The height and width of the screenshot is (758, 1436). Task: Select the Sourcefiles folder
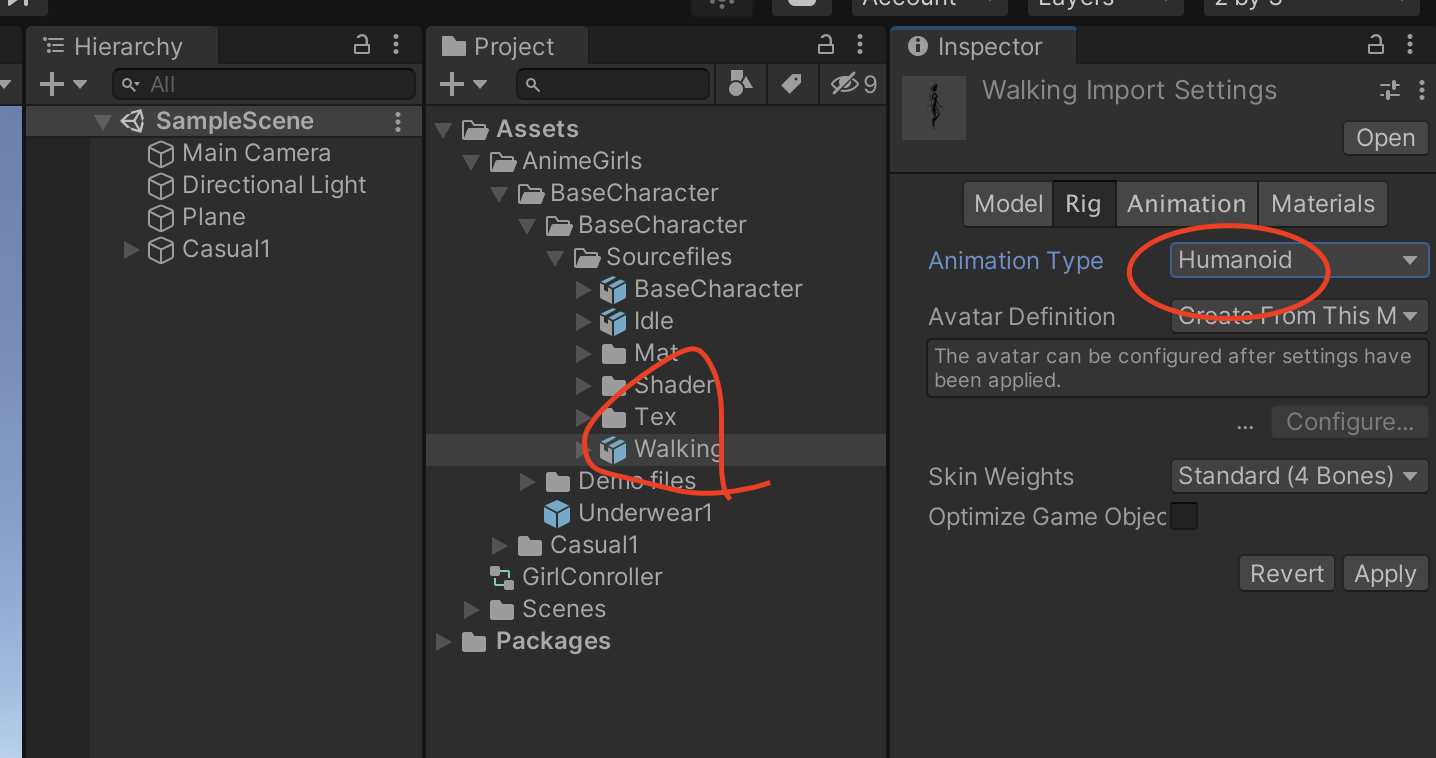click(x=669, y=257)
